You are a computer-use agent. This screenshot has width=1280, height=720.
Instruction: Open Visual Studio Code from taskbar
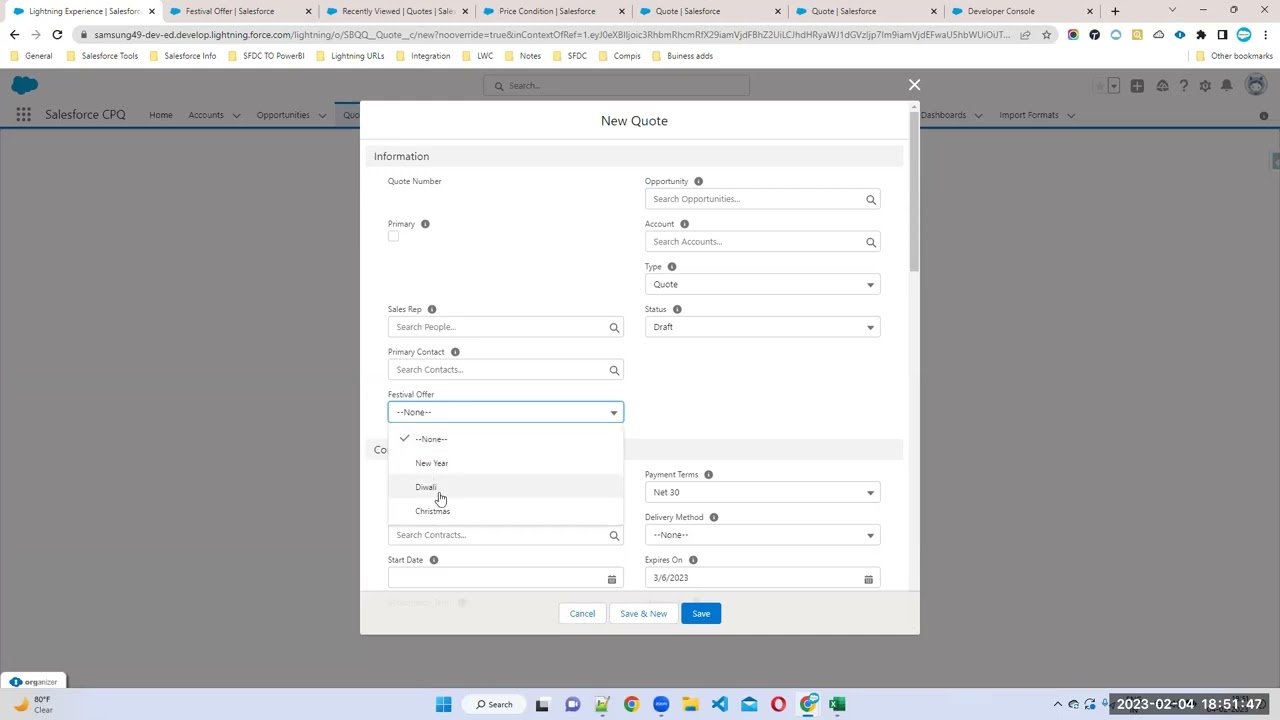click(x=720, y=705)
